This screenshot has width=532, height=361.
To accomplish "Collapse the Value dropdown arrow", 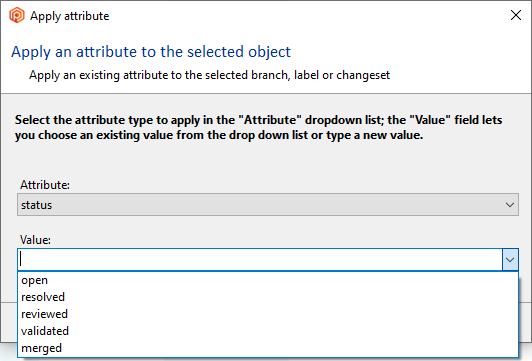I will pyautogui.click(x=510, y=260).
